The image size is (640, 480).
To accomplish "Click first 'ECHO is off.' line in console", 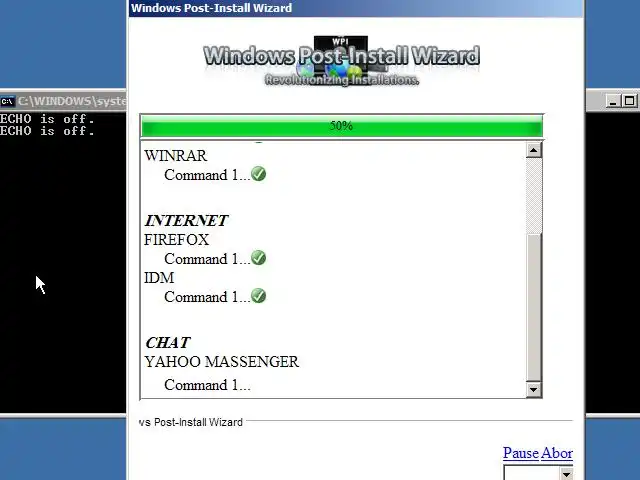I will (47, 119).
